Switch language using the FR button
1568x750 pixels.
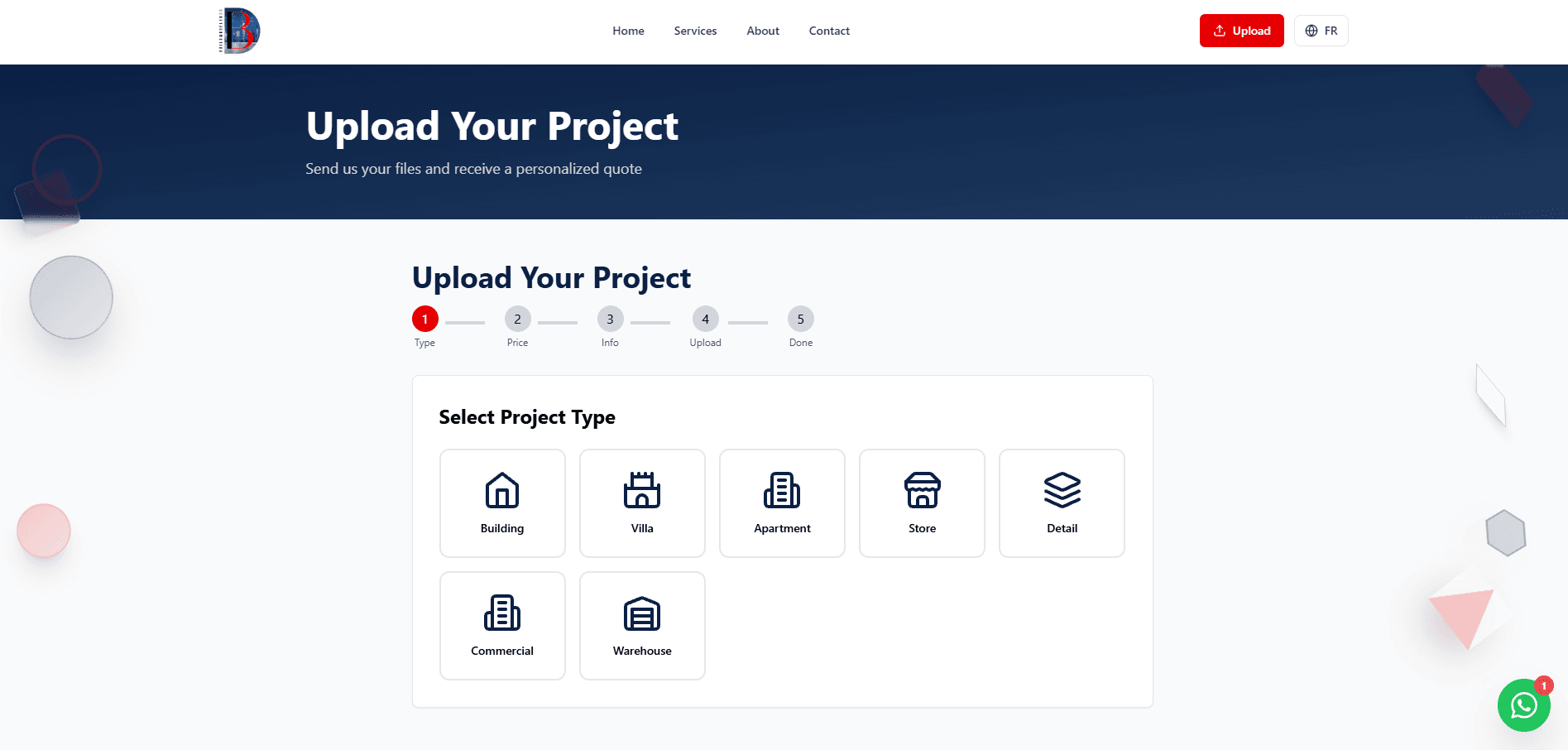(1321, 31)
